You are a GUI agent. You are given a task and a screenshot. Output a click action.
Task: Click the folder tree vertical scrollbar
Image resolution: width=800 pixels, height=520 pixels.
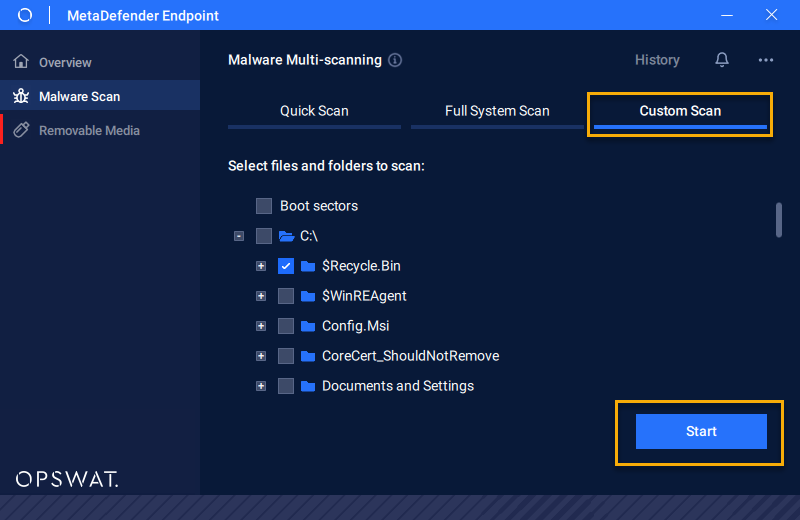[779, 220]
